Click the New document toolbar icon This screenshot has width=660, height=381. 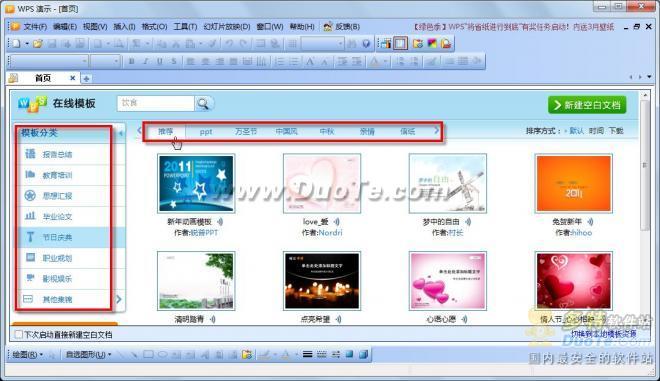coord(16,44)
